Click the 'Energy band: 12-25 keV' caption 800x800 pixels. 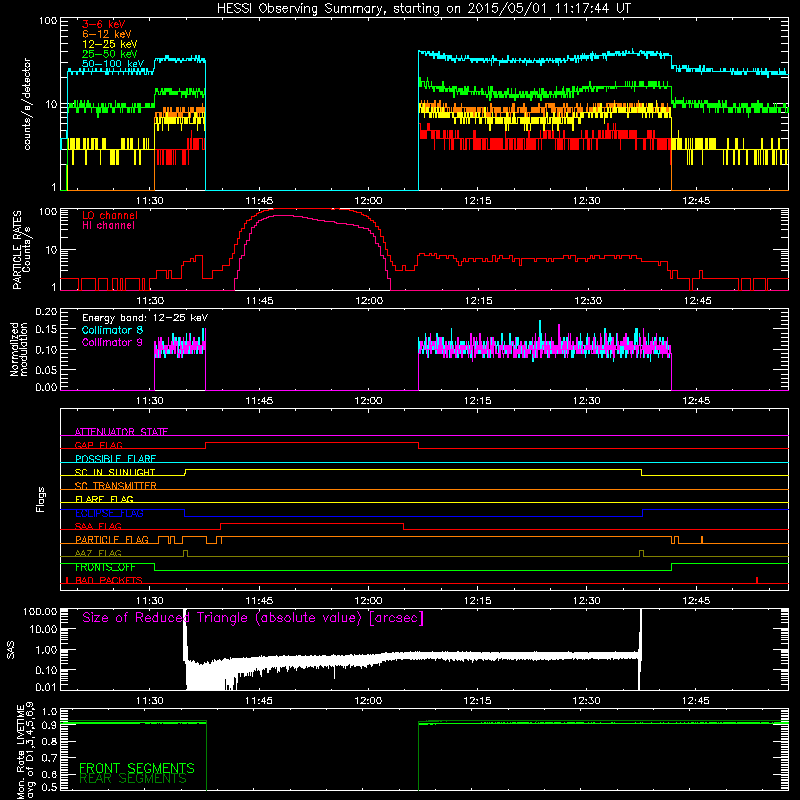(x=145, y=318)
